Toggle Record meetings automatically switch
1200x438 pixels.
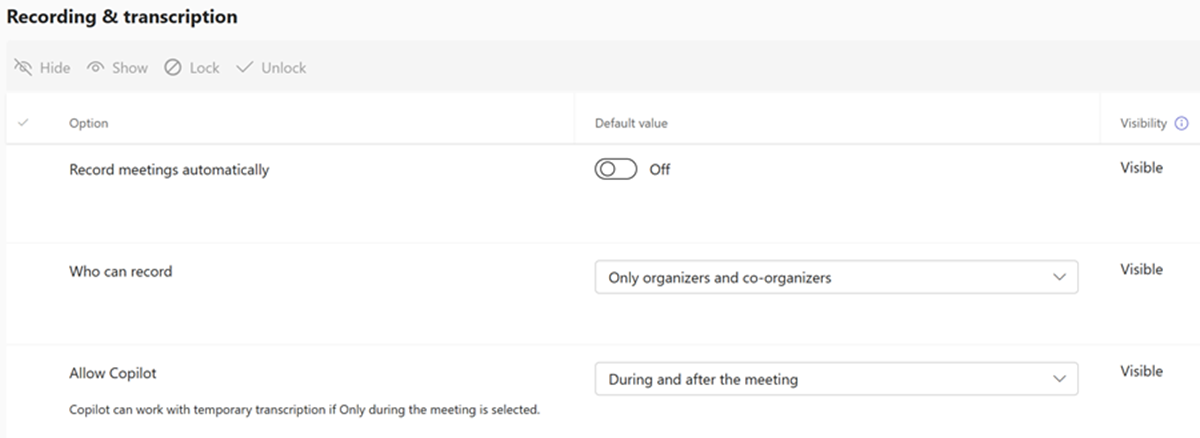616,169
